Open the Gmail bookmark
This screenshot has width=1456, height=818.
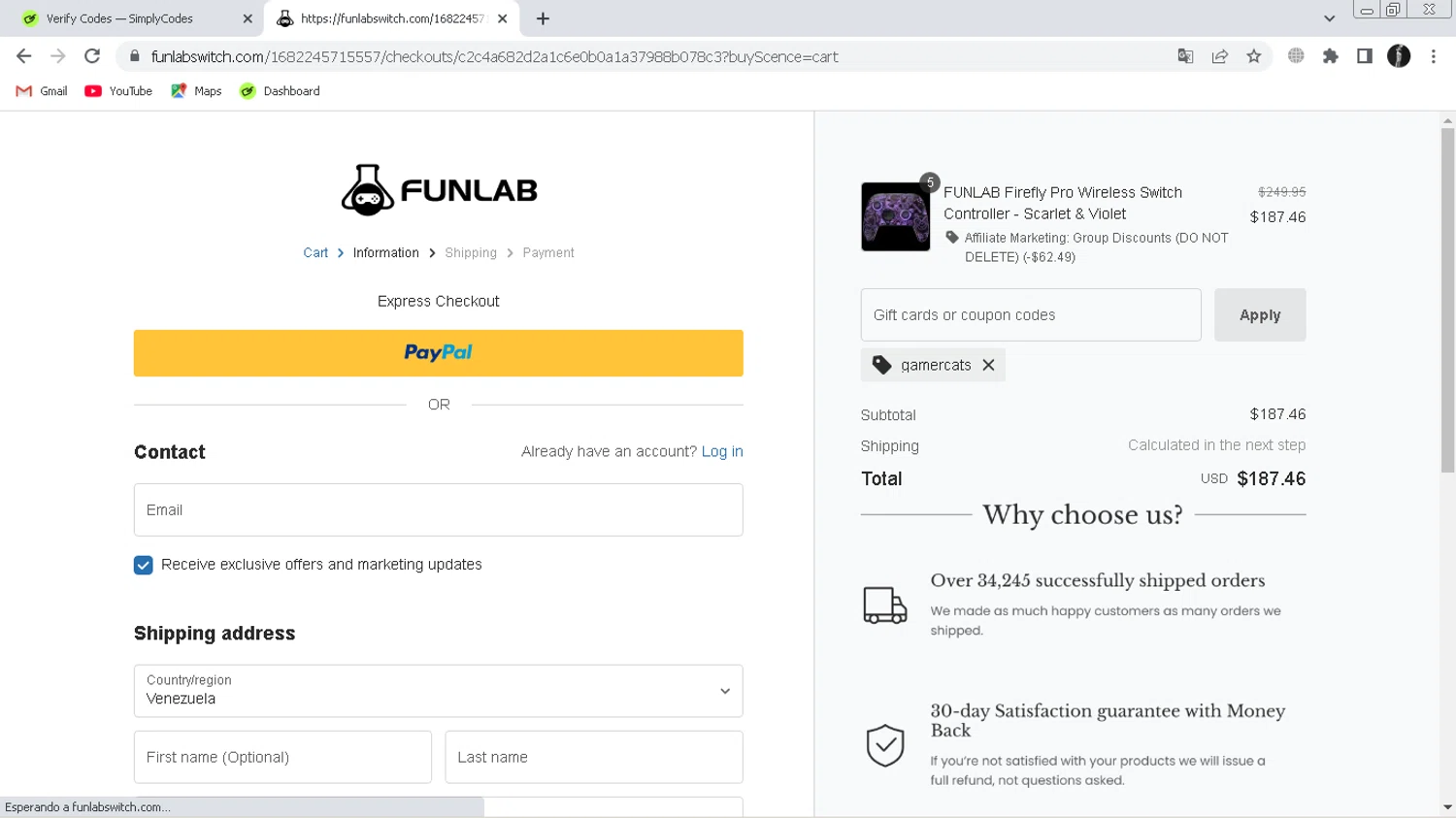tap(42, 91)
